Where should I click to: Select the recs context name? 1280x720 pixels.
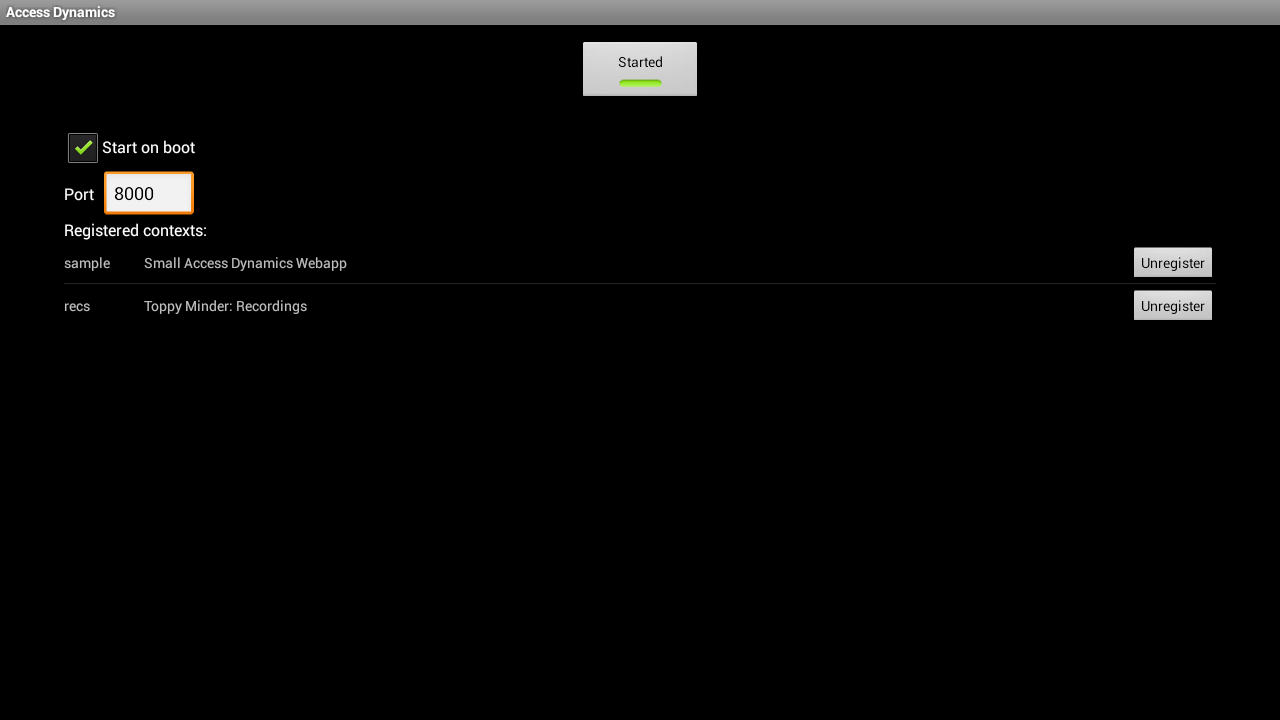[77, 306]
